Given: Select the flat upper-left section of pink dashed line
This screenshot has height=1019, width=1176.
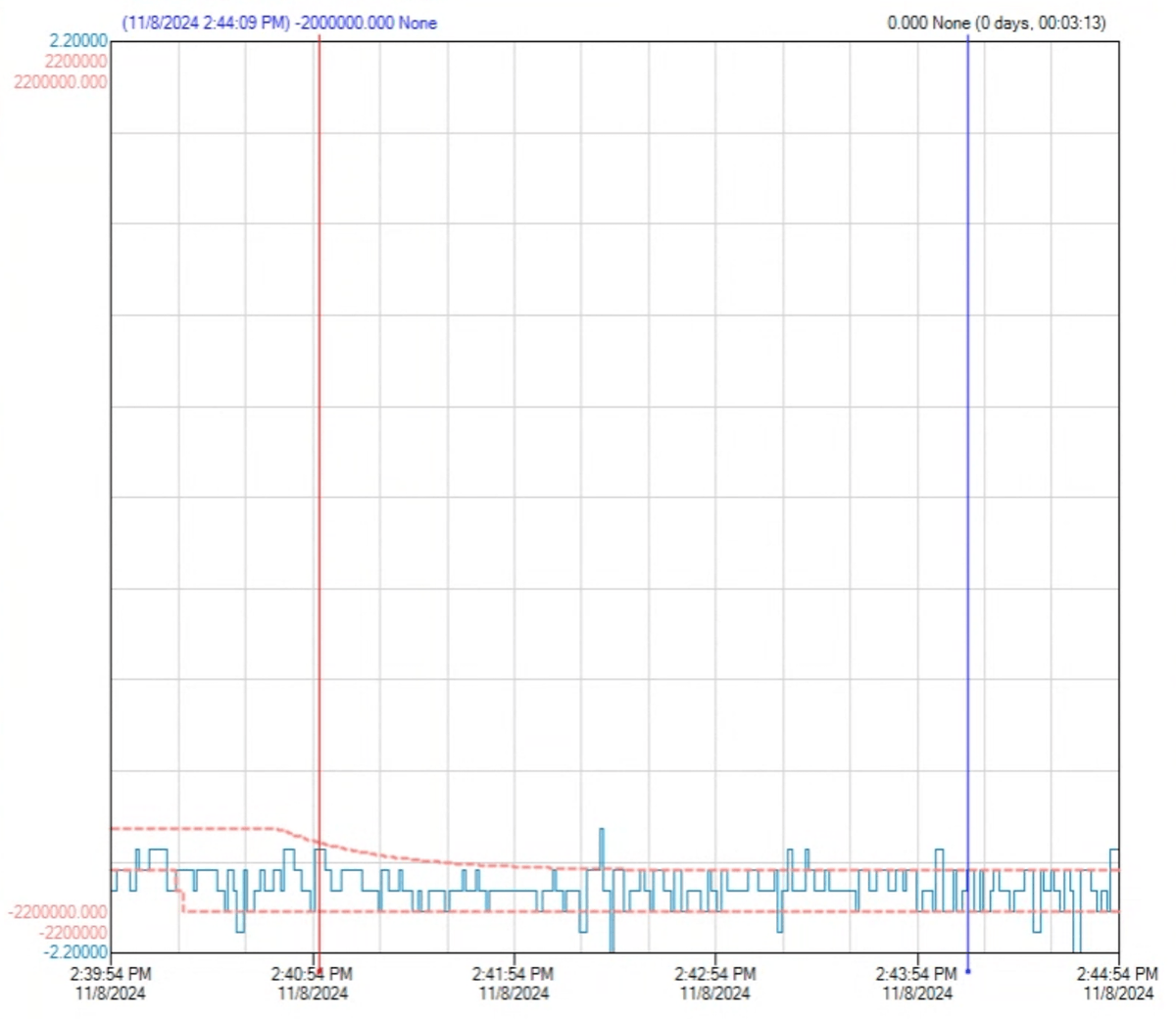Looking at the screenshot, I should click(191, 829).
